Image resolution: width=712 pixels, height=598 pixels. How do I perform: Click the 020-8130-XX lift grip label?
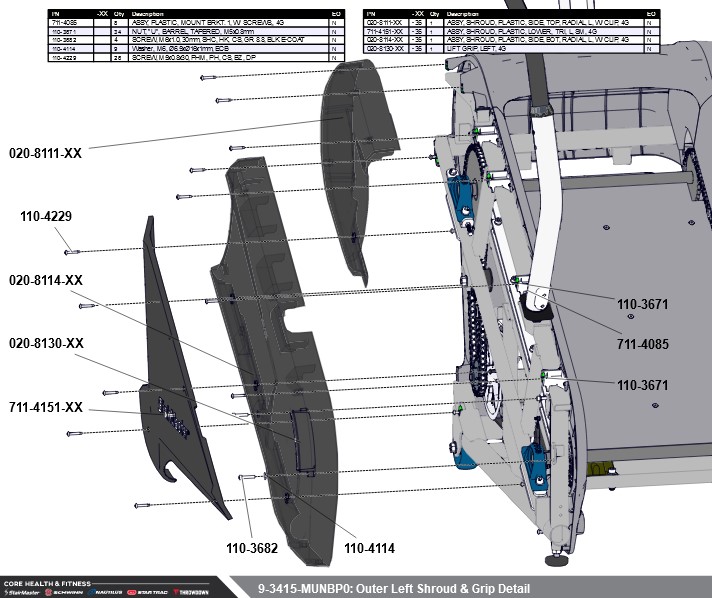pyautogui.click(x=46, y=343)
